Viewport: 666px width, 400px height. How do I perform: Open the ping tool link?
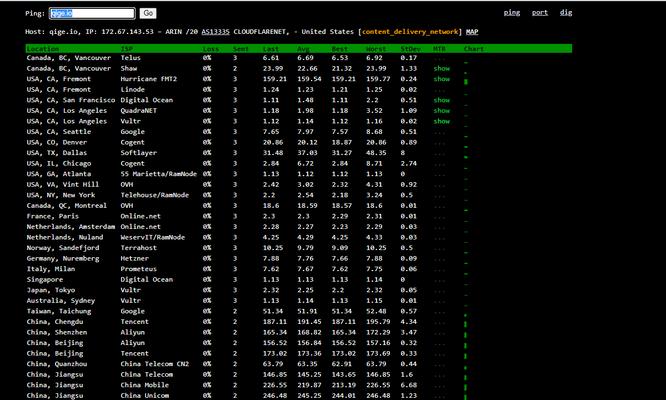pos(512,13)
